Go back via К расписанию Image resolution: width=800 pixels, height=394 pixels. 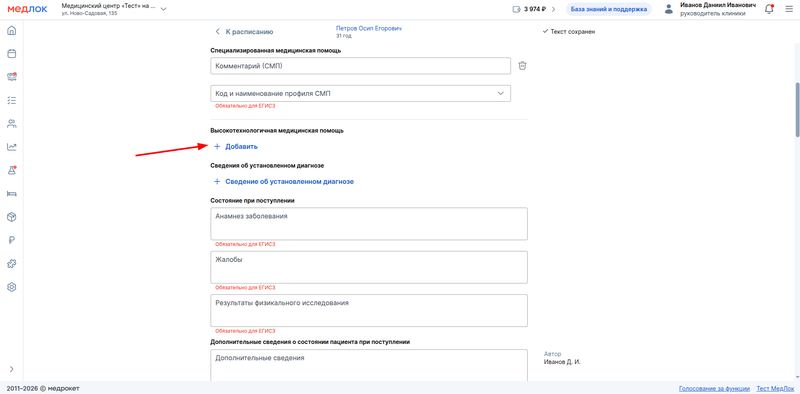pos(244,32)
